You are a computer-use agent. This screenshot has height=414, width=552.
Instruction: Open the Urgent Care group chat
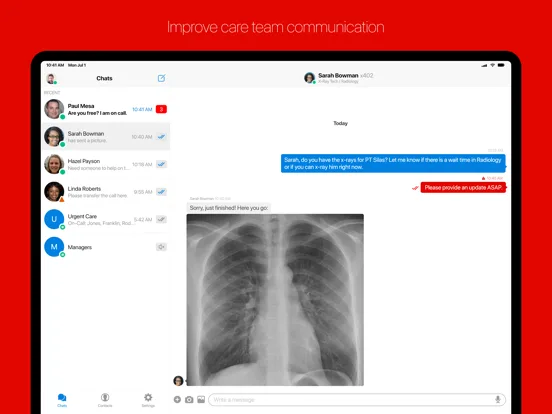tap(106, 219)
